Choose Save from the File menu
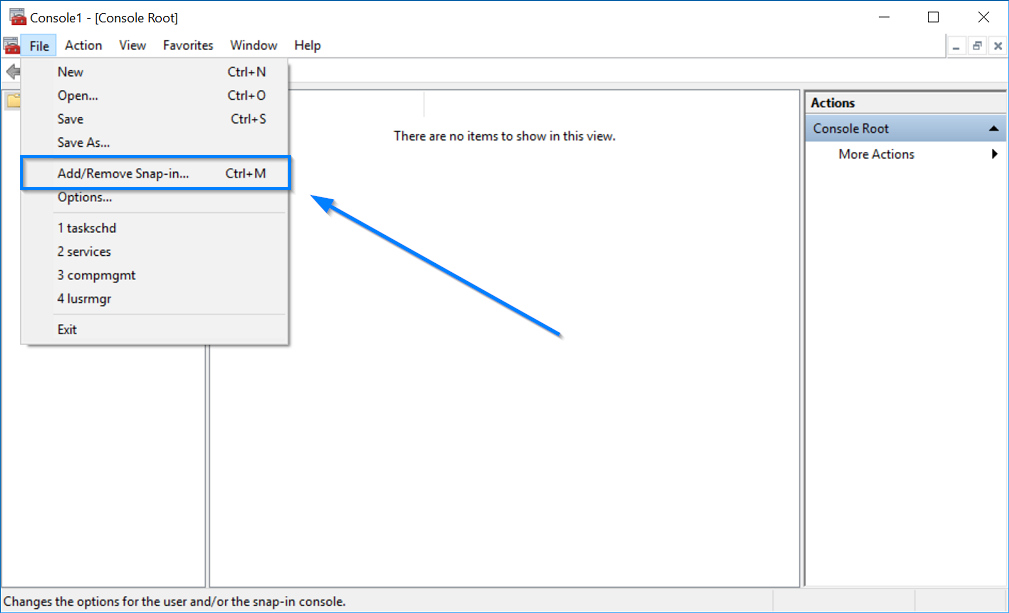 [154, 119]
